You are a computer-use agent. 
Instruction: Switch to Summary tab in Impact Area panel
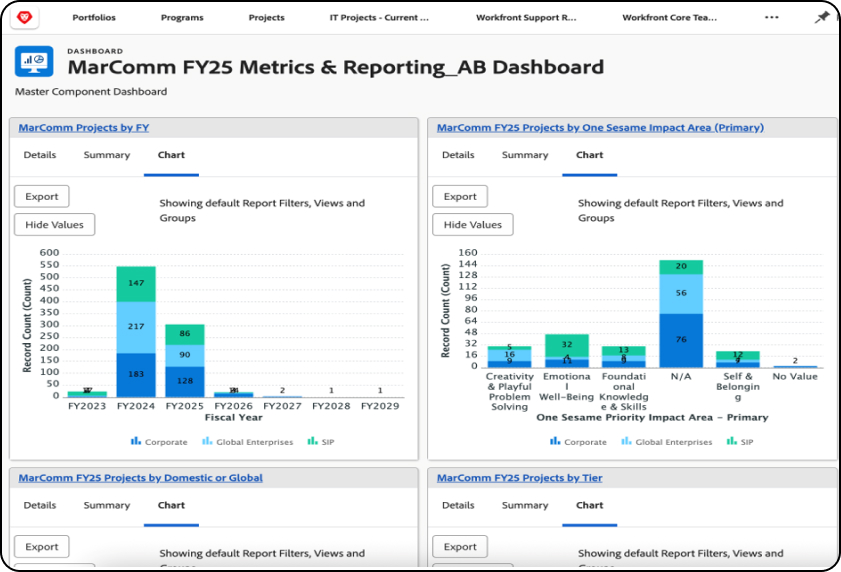tap(525, 155)
